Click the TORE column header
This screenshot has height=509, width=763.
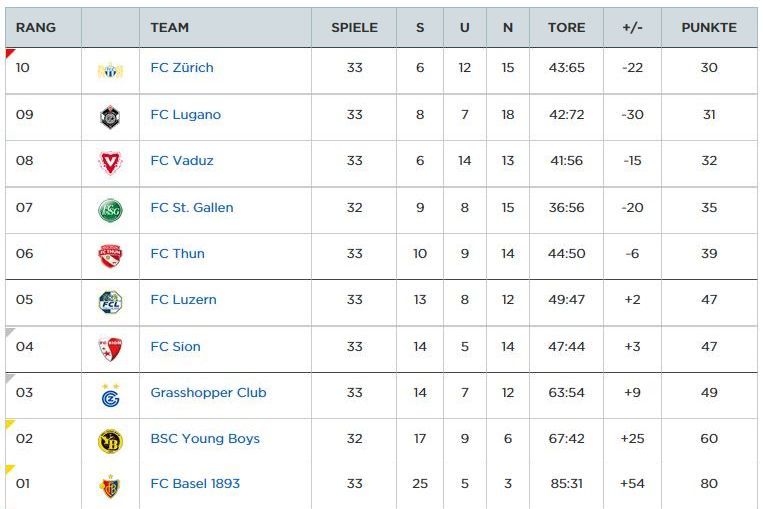click(566, 28)
